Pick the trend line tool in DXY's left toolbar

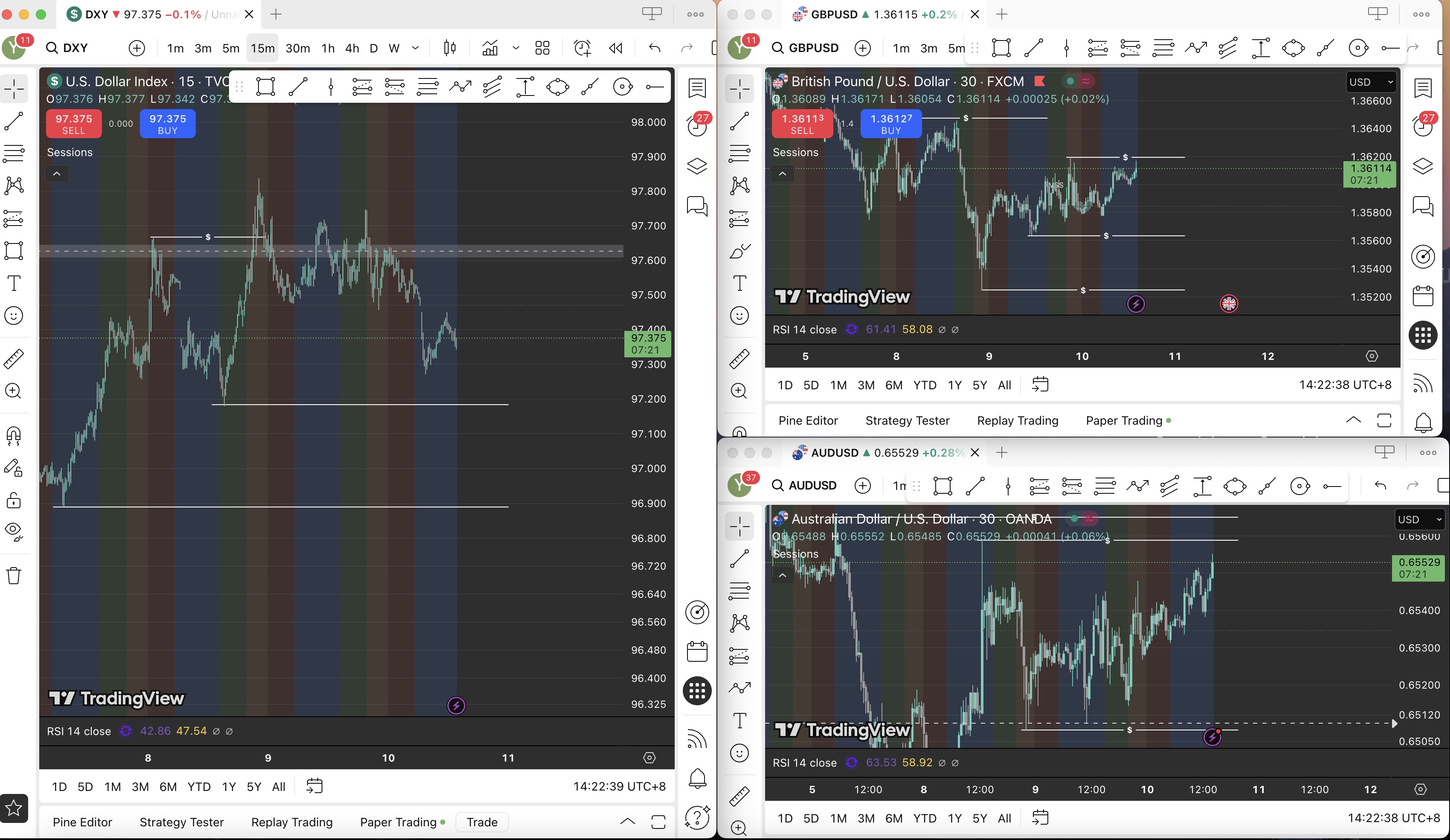(14, 122)
